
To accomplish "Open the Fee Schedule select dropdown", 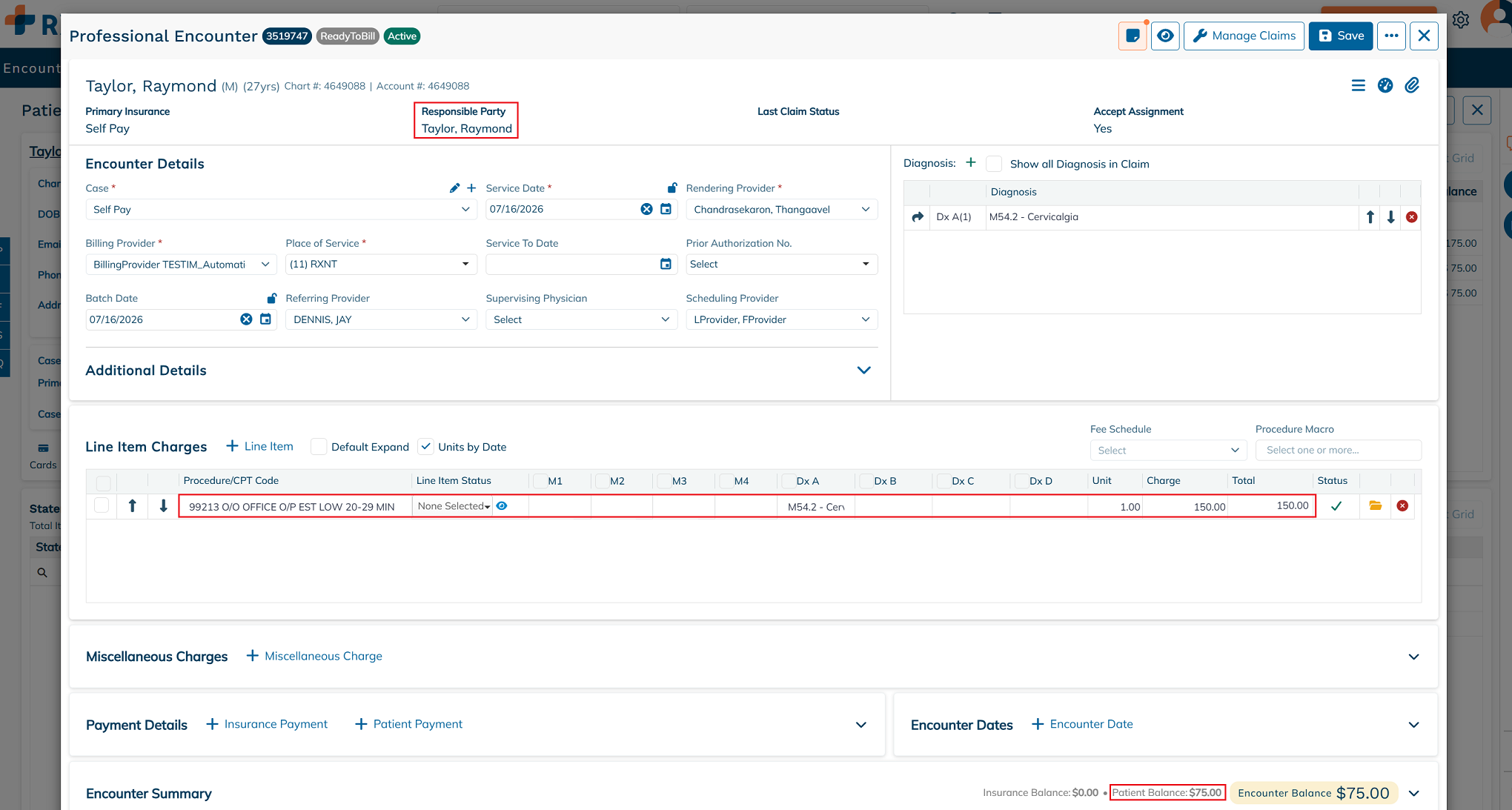I will 1168,451.
